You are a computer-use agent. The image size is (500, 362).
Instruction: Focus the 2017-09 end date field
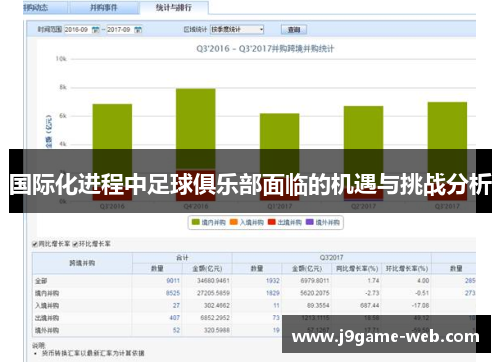click(120, 30)
